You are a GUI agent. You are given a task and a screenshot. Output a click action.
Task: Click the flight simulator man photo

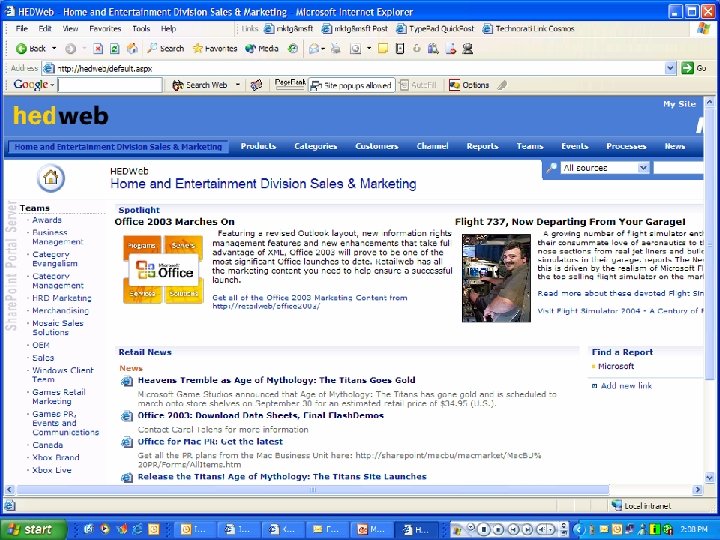coord(496,278)
